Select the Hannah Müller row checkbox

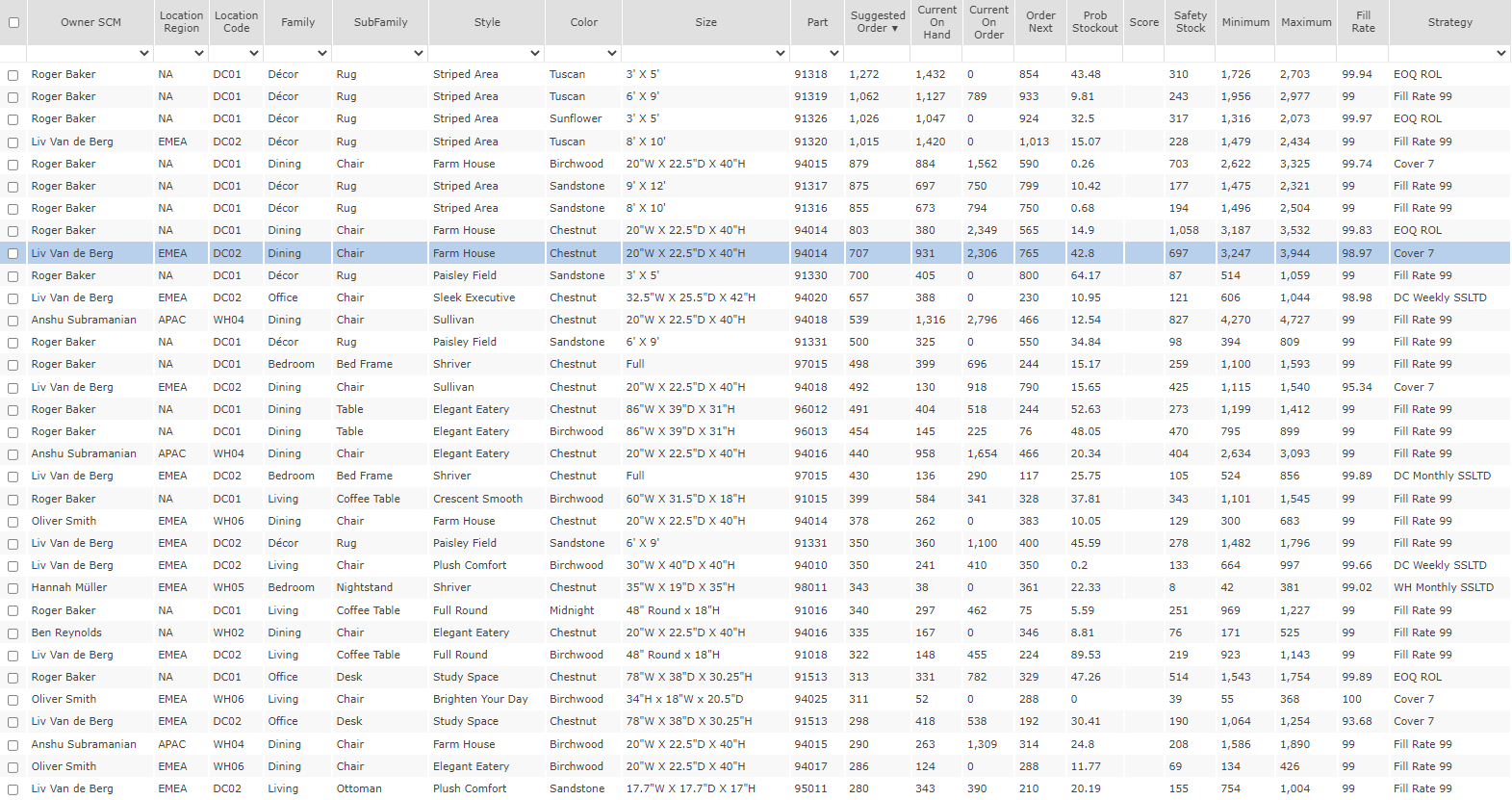click(13, 588)
